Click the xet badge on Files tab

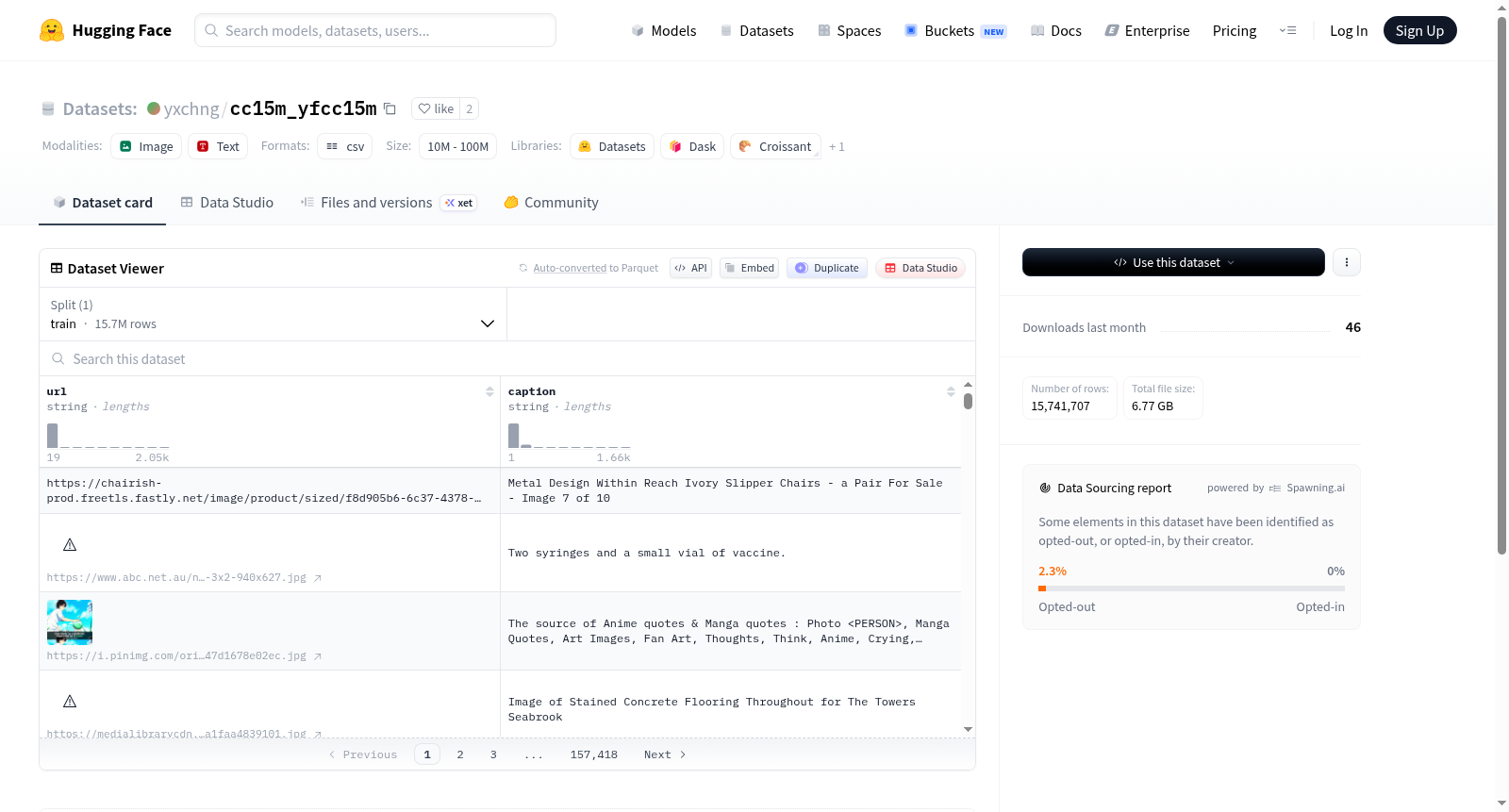coord(459,203)
